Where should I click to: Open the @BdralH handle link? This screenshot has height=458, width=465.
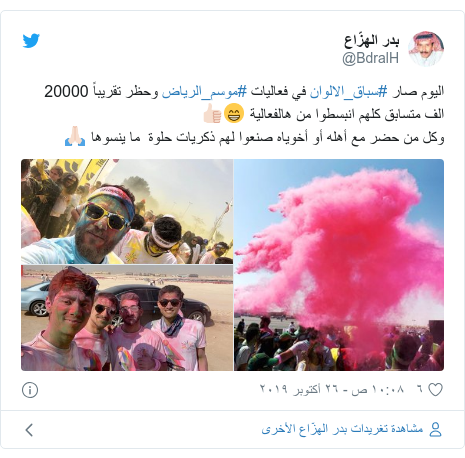coord(370,58)
